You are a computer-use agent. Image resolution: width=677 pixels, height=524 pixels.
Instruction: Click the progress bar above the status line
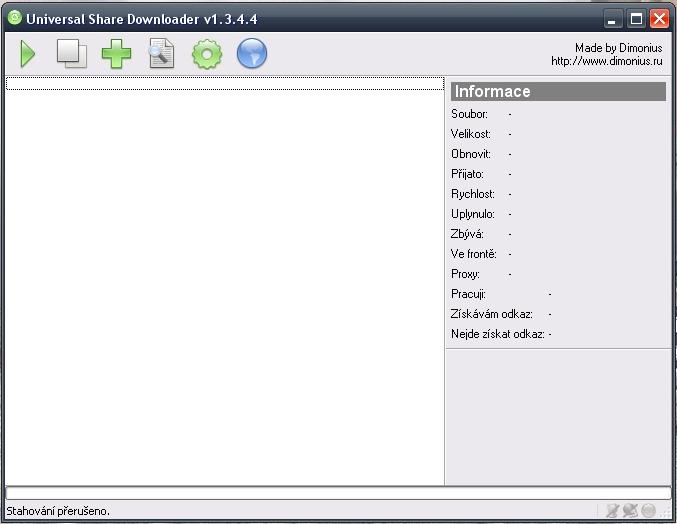pyautogui.click(x=338, y=493)
